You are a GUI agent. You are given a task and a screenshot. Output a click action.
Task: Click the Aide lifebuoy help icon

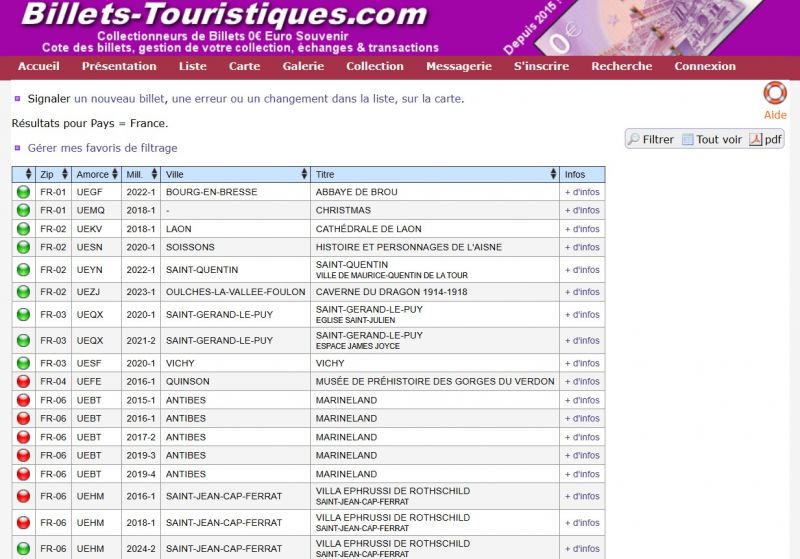coord(775,93)
